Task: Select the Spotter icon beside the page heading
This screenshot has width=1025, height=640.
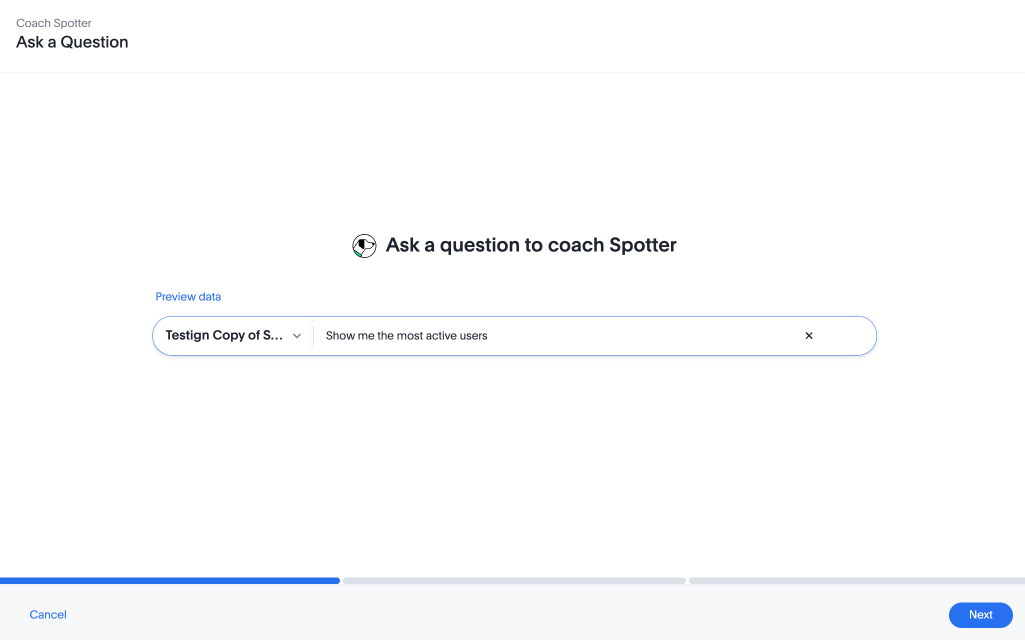Action: (x=365, y=245)
